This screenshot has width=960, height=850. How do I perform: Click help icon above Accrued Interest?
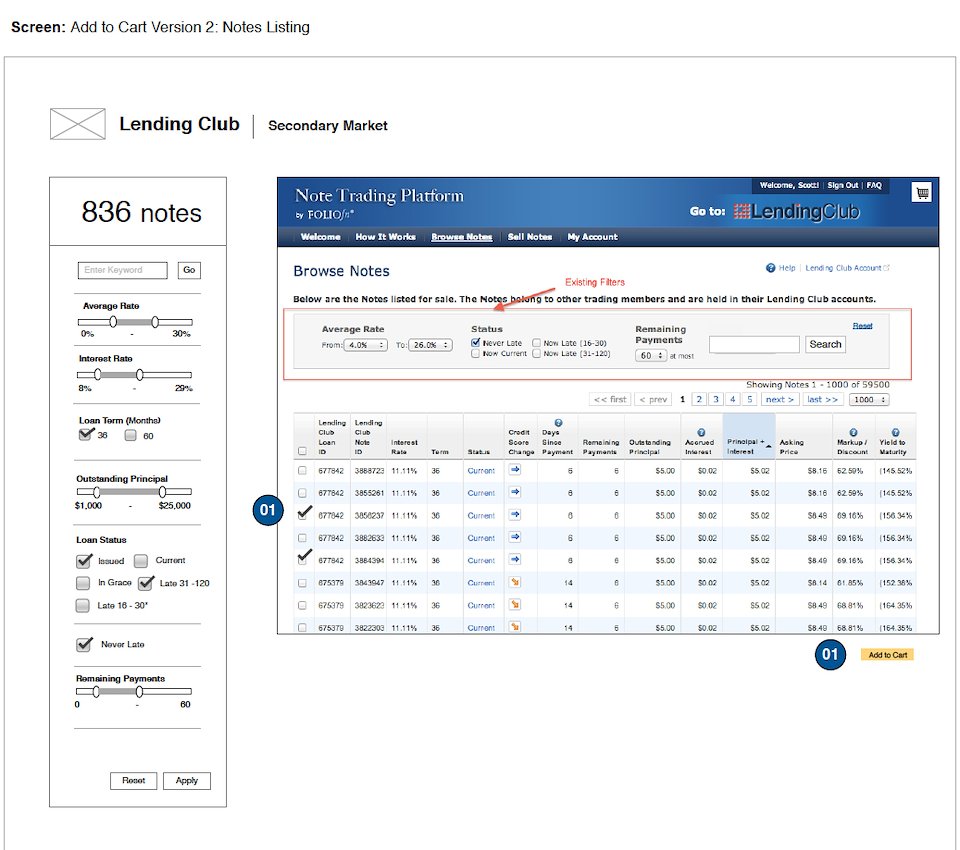pos(700,432)
